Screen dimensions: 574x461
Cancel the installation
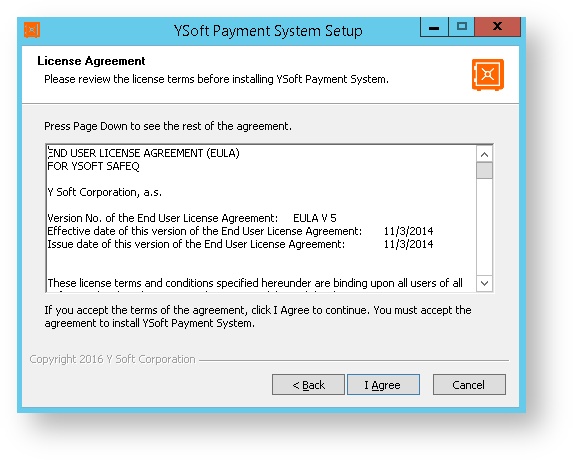coord(469,384)
